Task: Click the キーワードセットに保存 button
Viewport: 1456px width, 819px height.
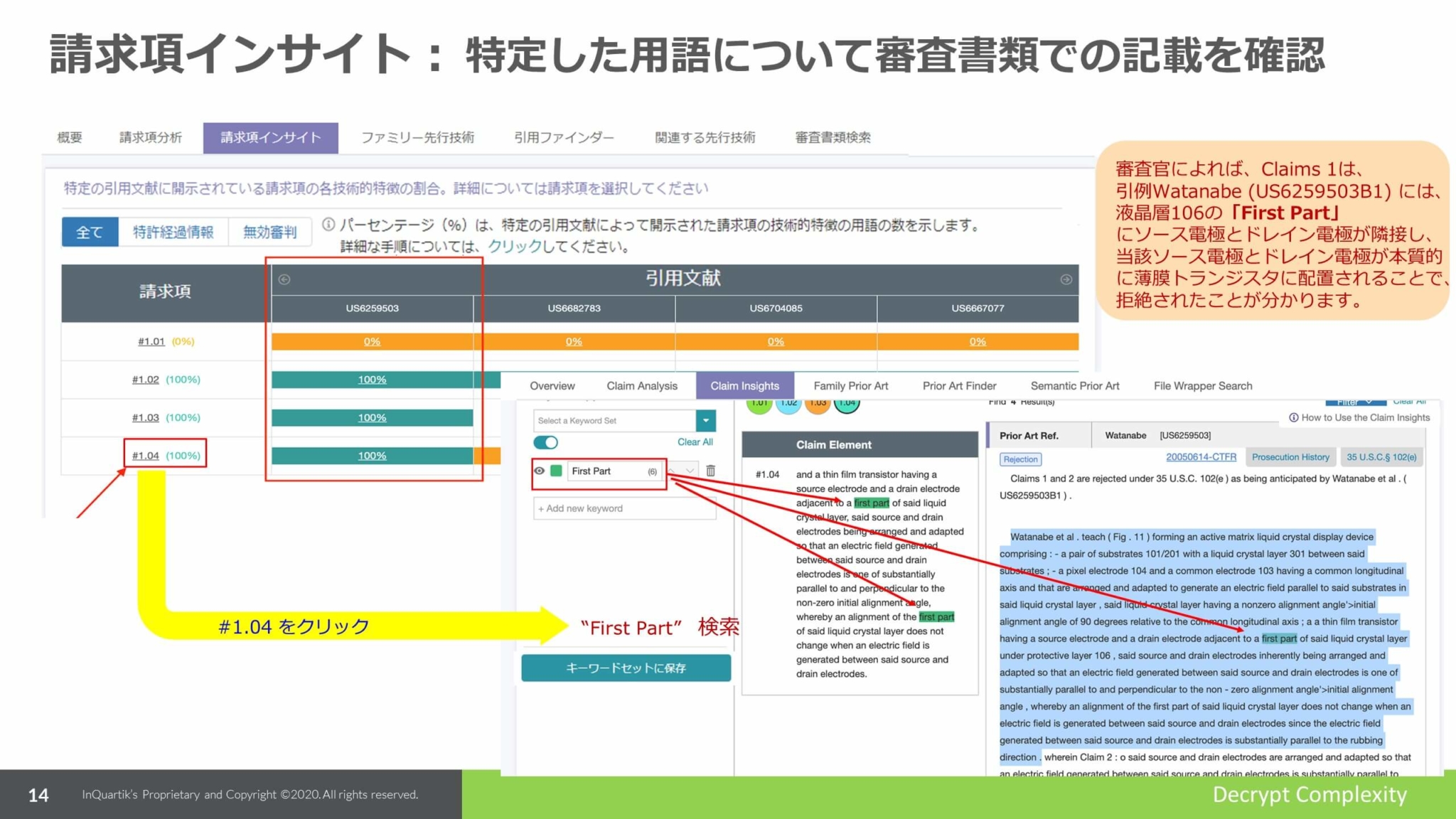Action: (626, 668)
